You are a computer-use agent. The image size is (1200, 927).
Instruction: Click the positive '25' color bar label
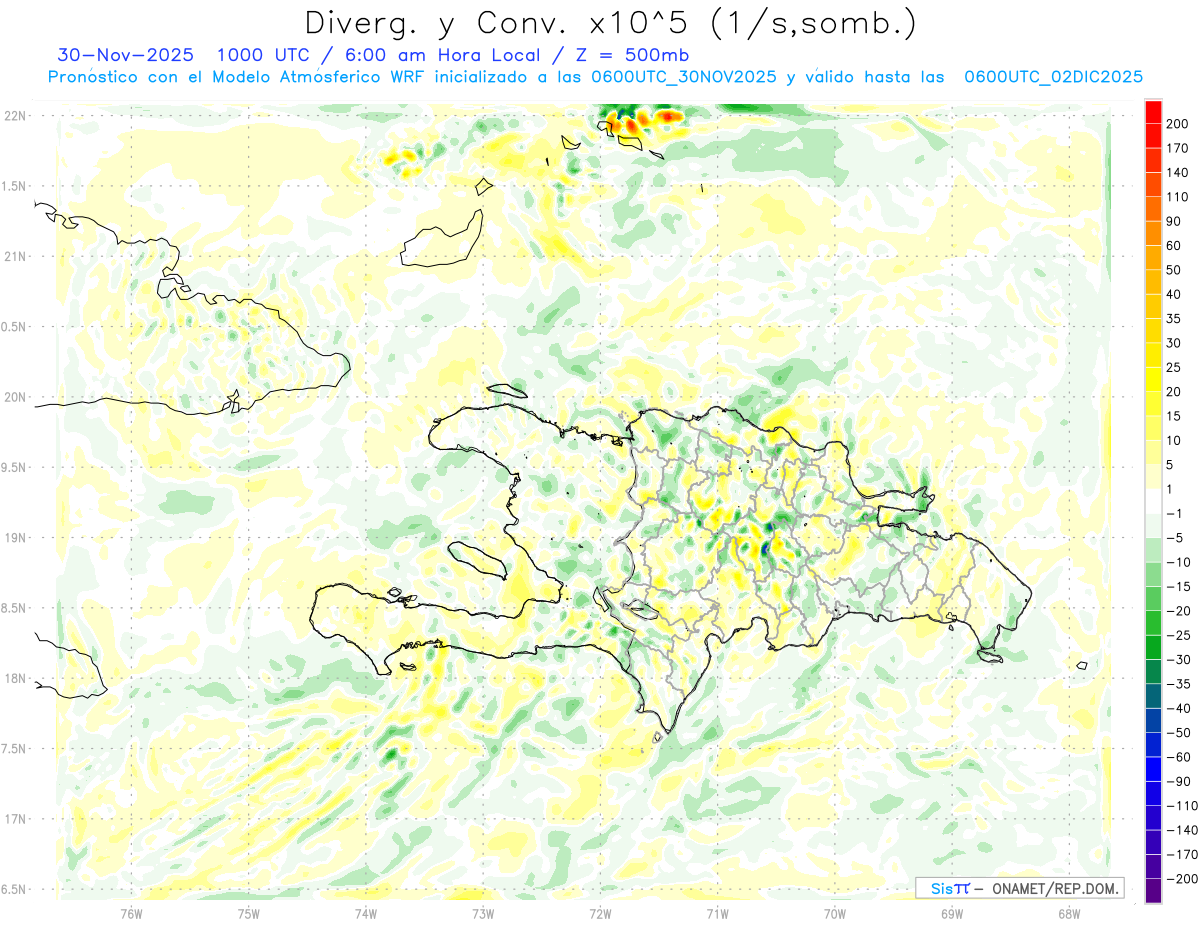1176,368
